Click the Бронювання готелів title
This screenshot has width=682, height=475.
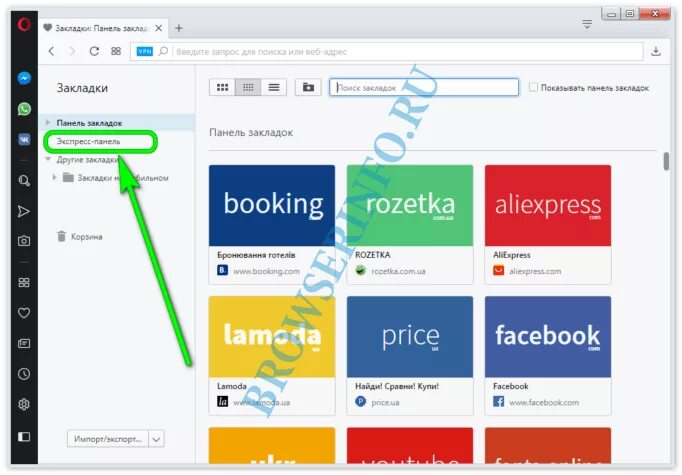(256, 255)
